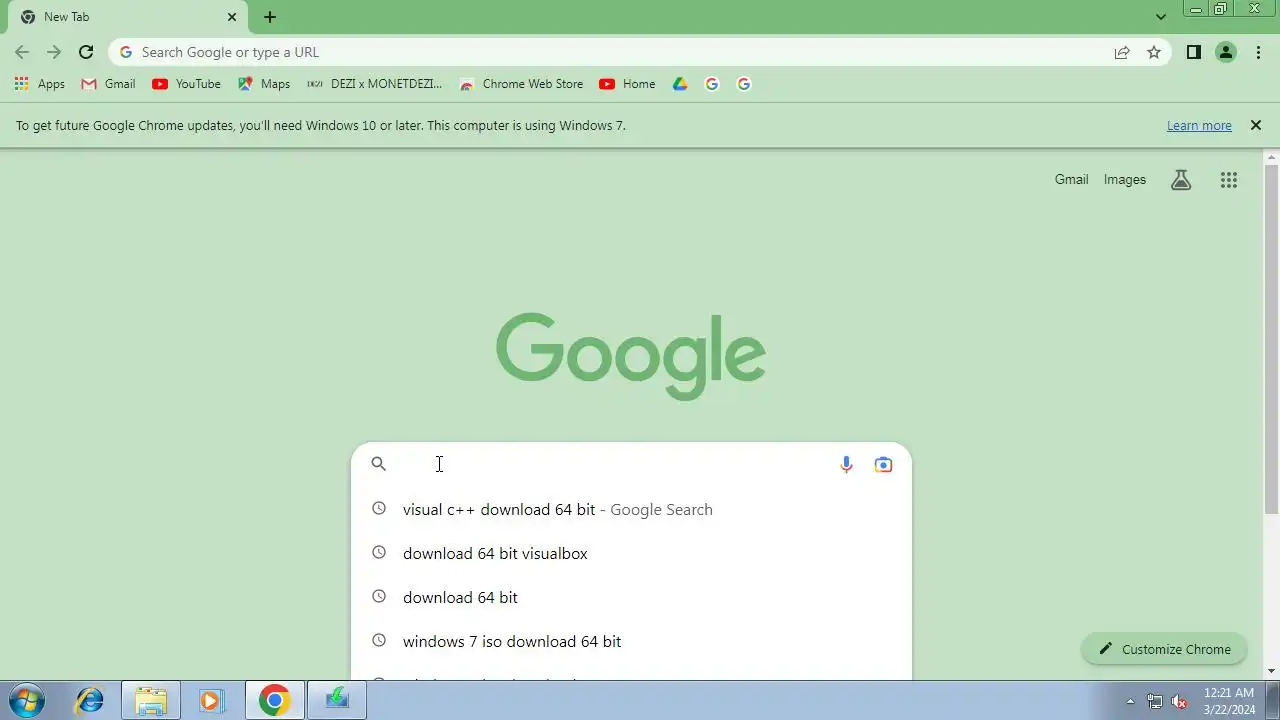Viewport: 1280px width, 720px height.
Task: Open Search Labs flask icon
Action: 1181,180
